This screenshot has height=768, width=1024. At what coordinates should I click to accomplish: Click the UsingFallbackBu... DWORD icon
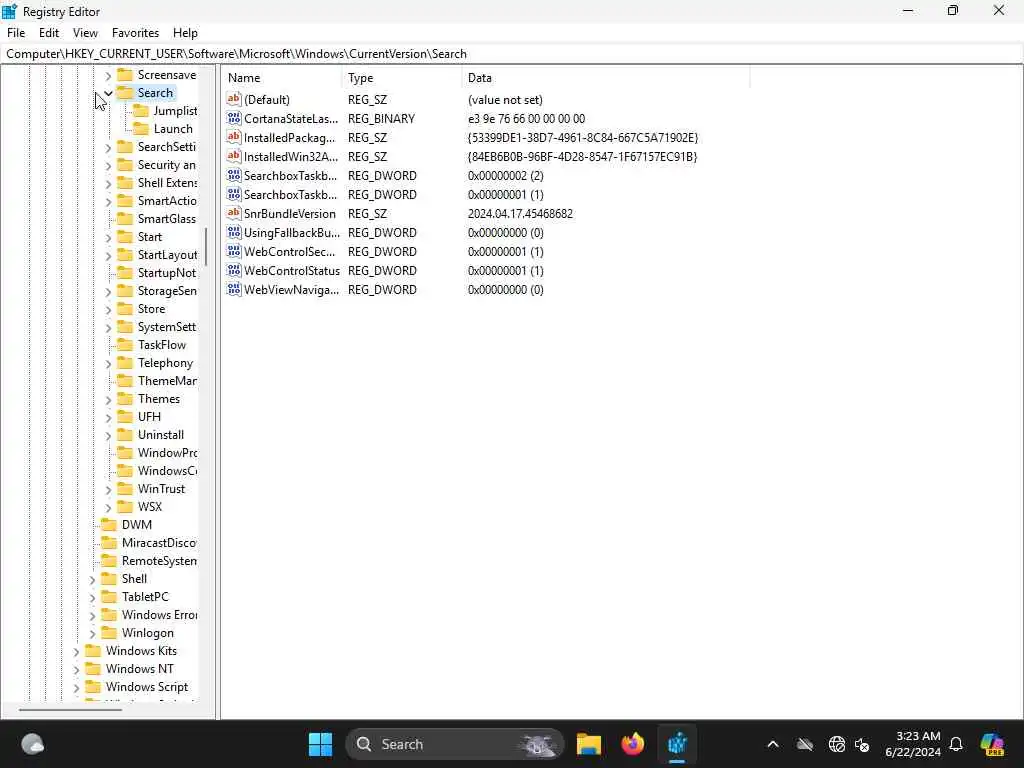tap(234, 232)
